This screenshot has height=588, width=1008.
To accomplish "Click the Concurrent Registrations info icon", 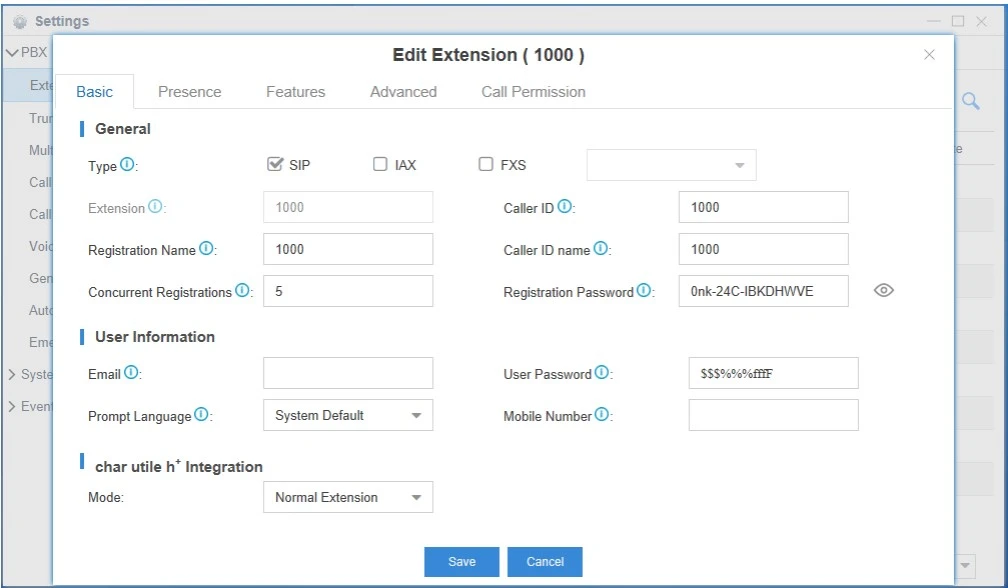I will [242, 291].
